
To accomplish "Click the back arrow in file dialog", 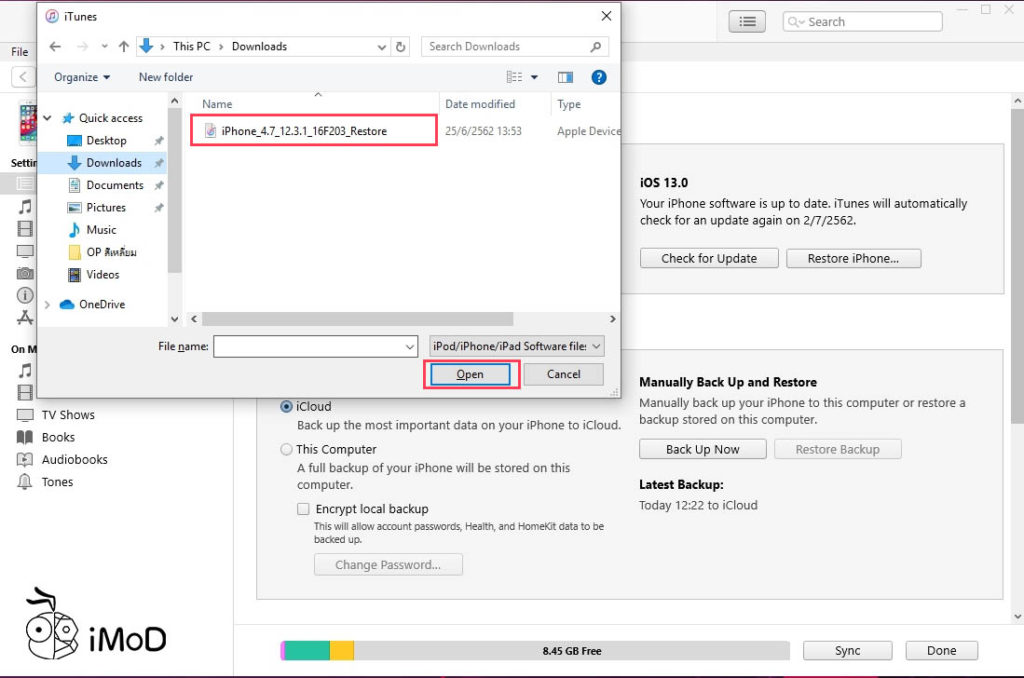I will pos(56,46).
